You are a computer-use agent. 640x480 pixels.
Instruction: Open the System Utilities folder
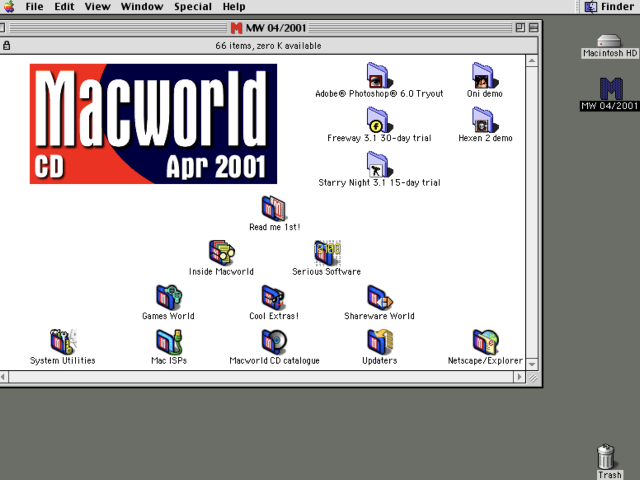click(x=63, y=342)
